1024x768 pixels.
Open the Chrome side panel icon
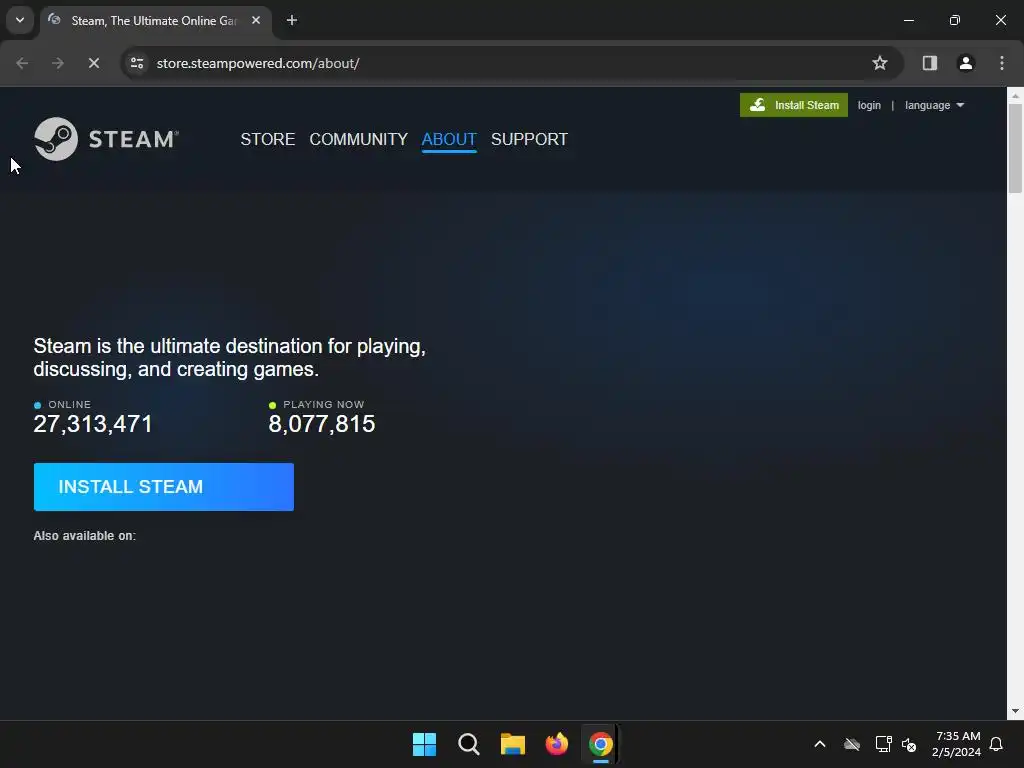[929, 63]
